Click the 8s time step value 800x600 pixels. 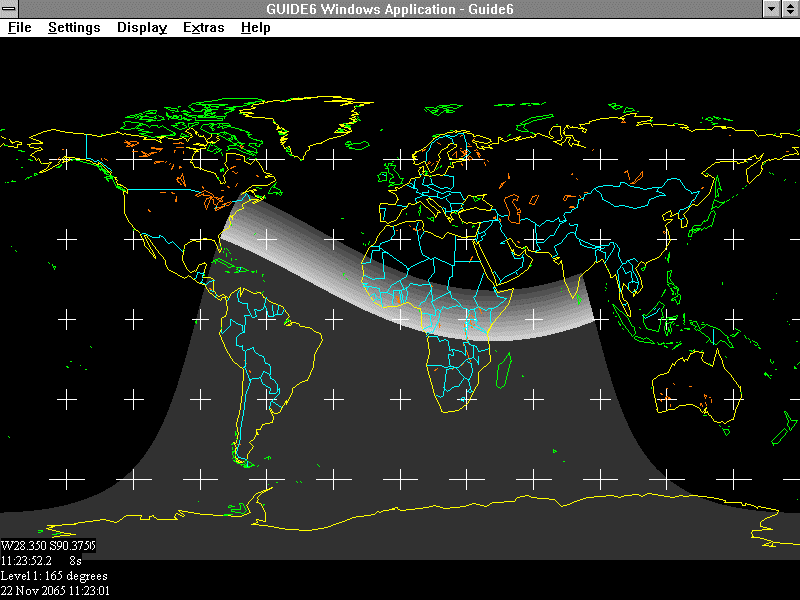[75, 561]
